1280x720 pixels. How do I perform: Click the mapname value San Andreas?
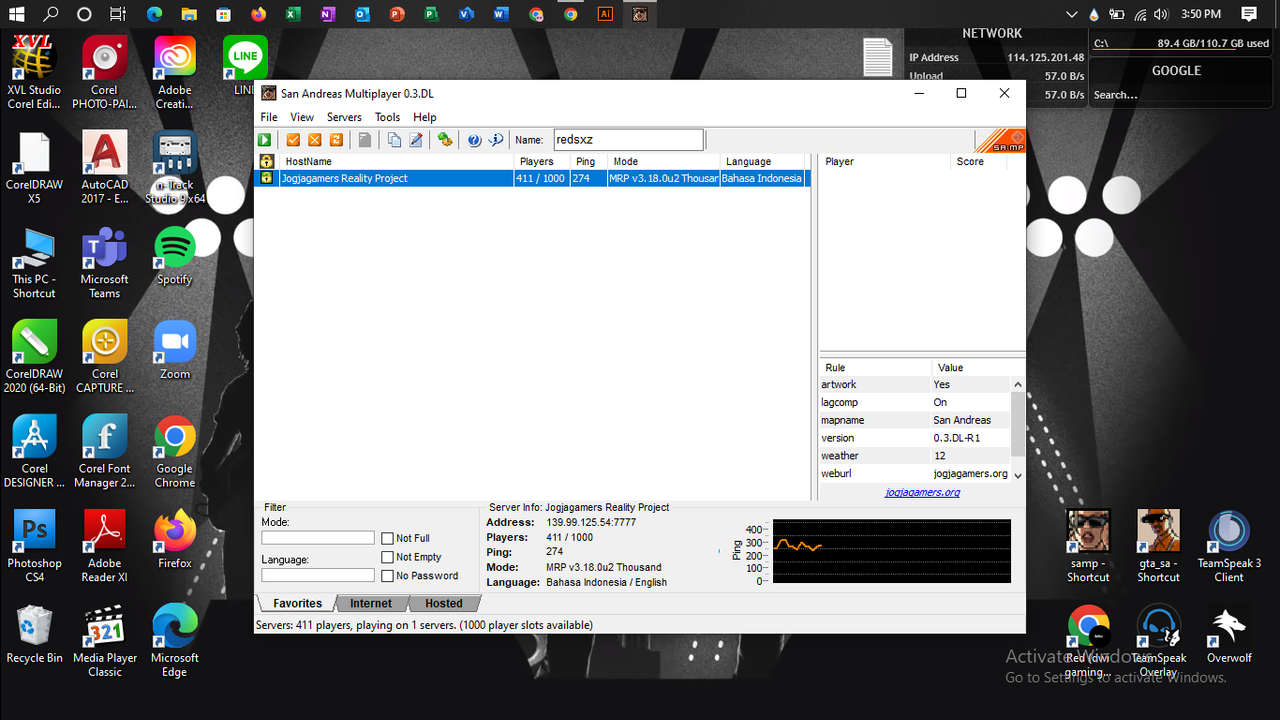pyautogui.click(x=962, y=420)
